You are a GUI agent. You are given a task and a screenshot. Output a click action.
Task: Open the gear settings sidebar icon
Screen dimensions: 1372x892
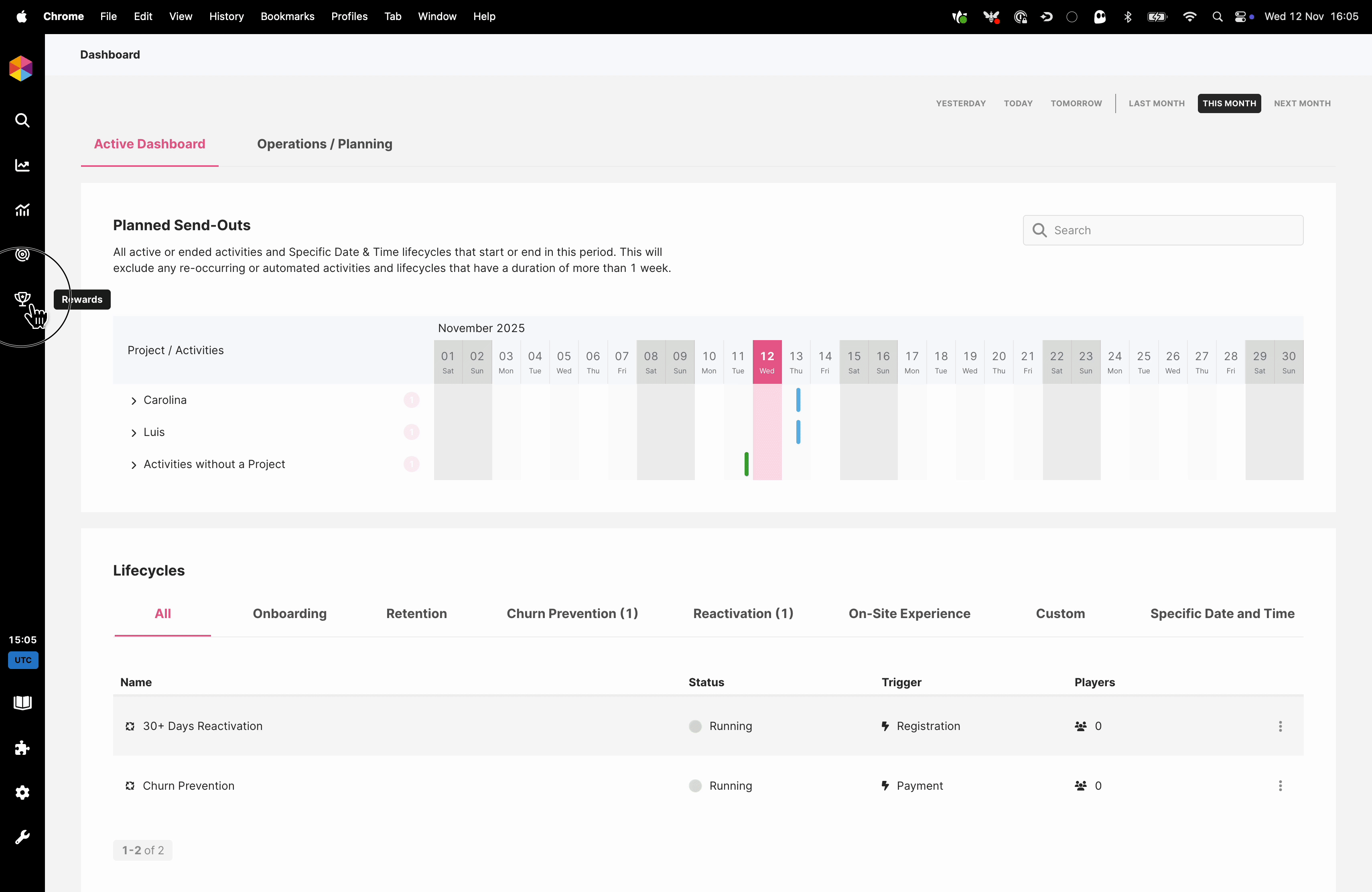(22, 792)
